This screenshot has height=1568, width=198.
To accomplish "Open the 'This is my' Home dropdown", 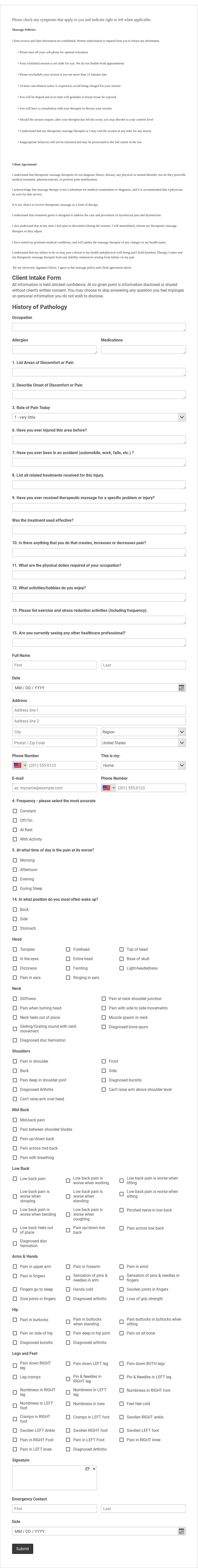I will [143, 765].
